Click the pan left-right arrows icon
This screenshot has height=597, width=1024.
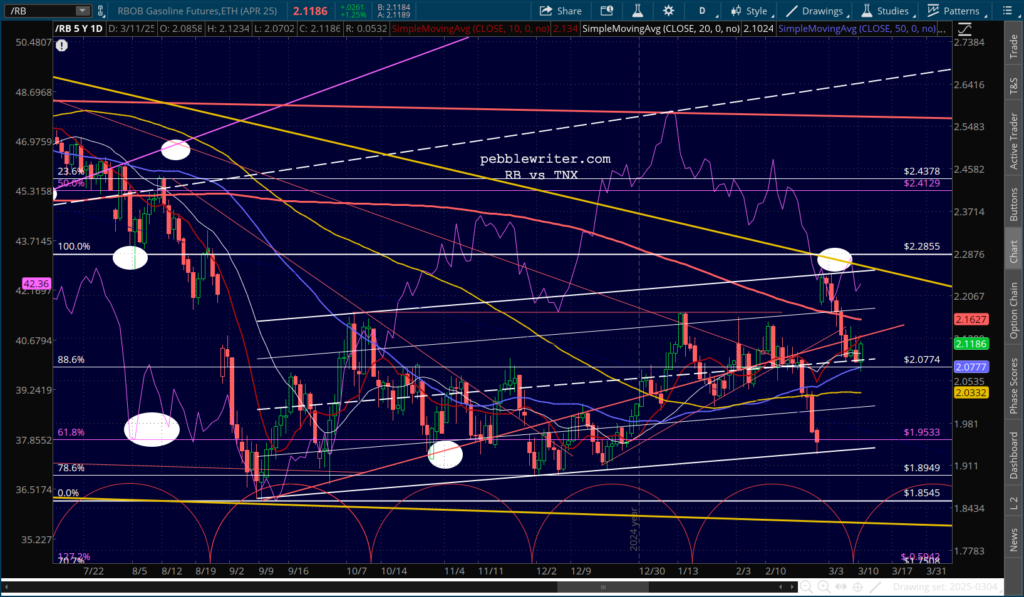840,587
